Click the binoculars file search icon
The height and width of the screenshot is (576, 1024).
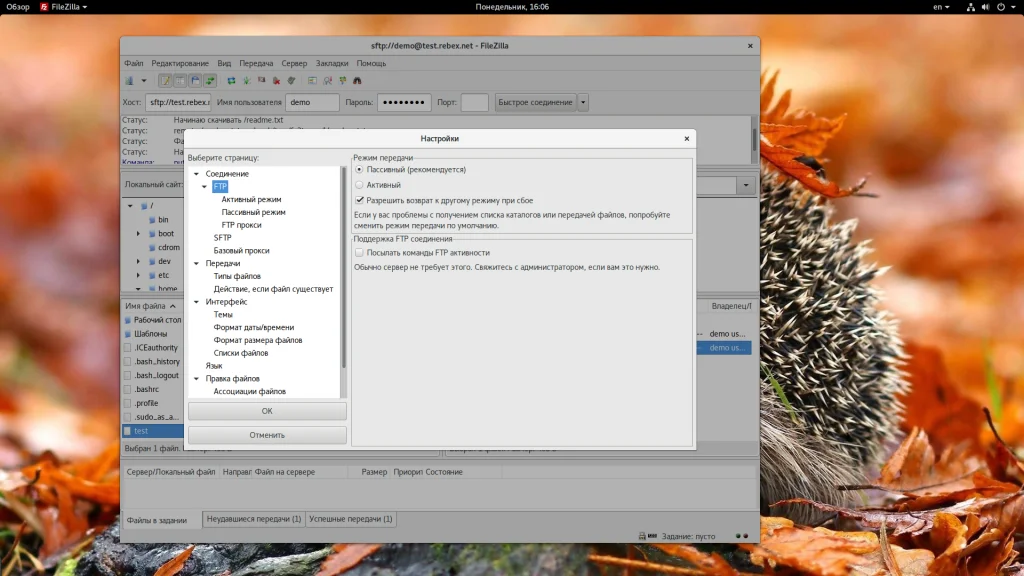[357, 81]
